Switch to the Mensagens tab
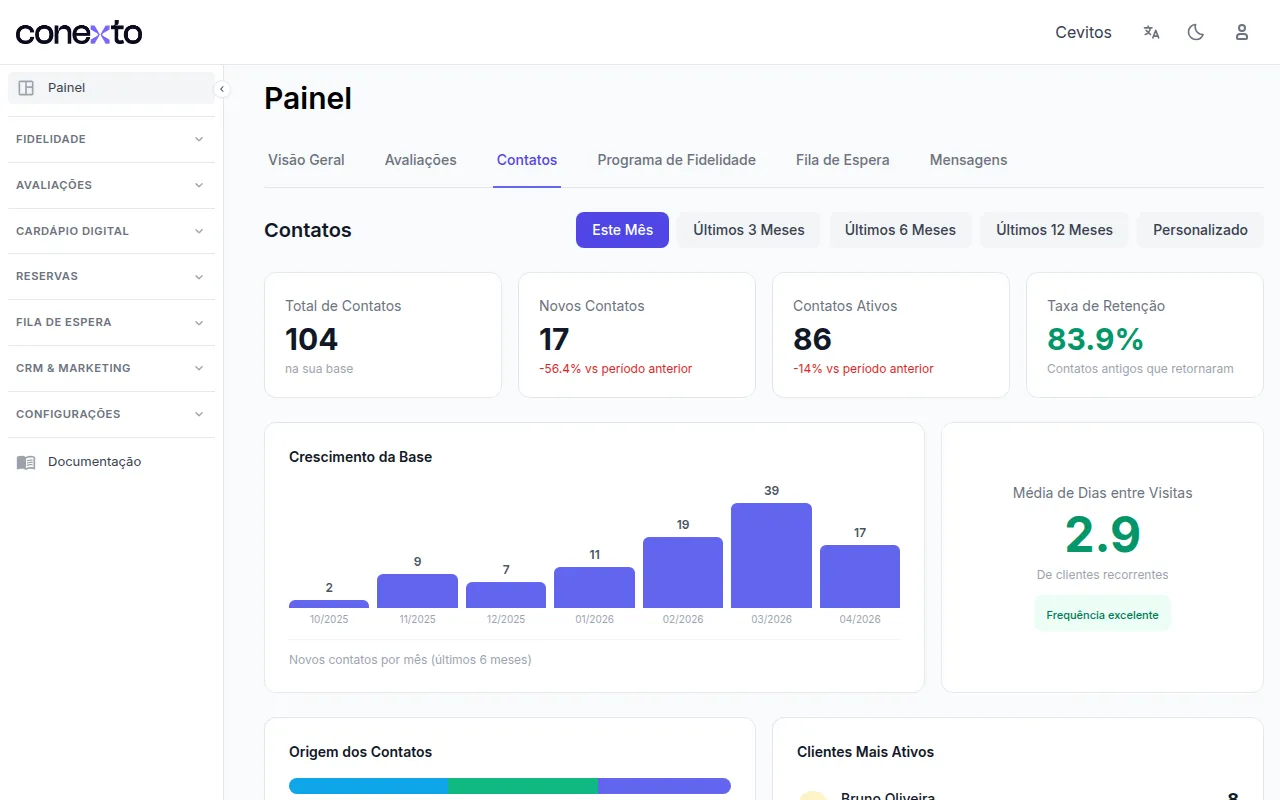The image size is (1280, 800). 968,160
